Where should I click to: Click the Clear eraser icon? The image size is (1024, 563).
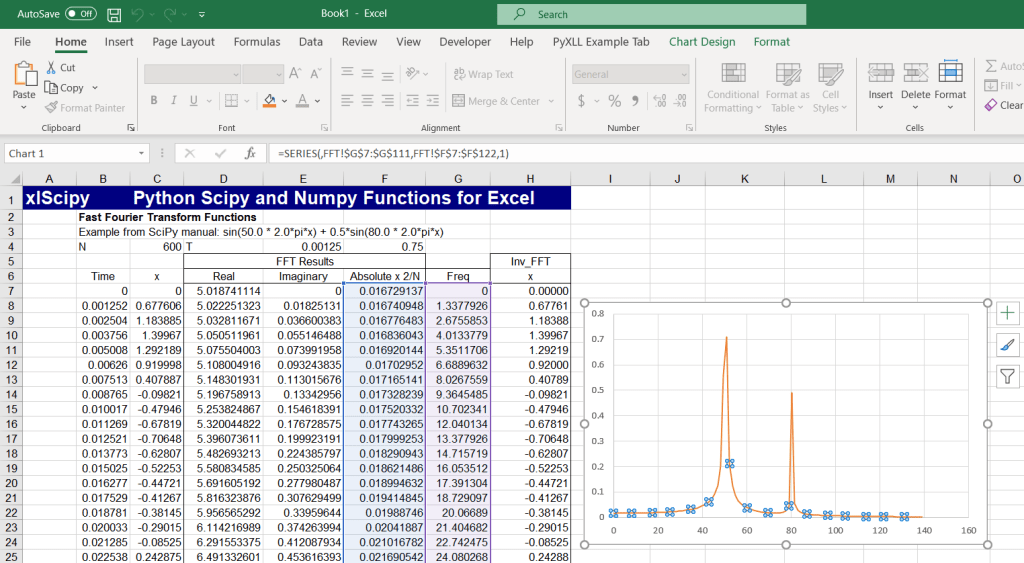991,105
